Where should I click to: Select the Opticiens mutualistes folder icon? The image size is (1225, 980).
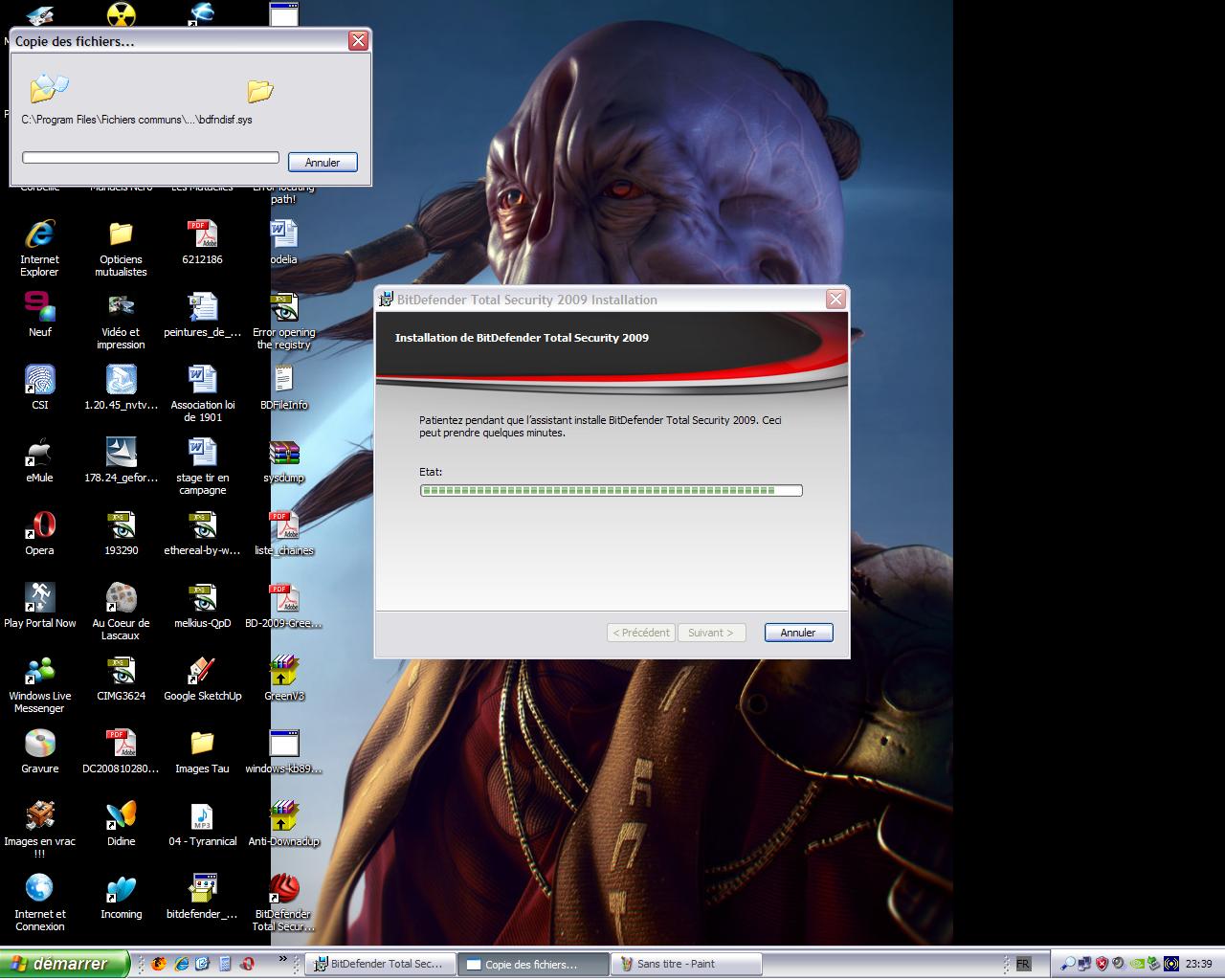click(121, 248)
